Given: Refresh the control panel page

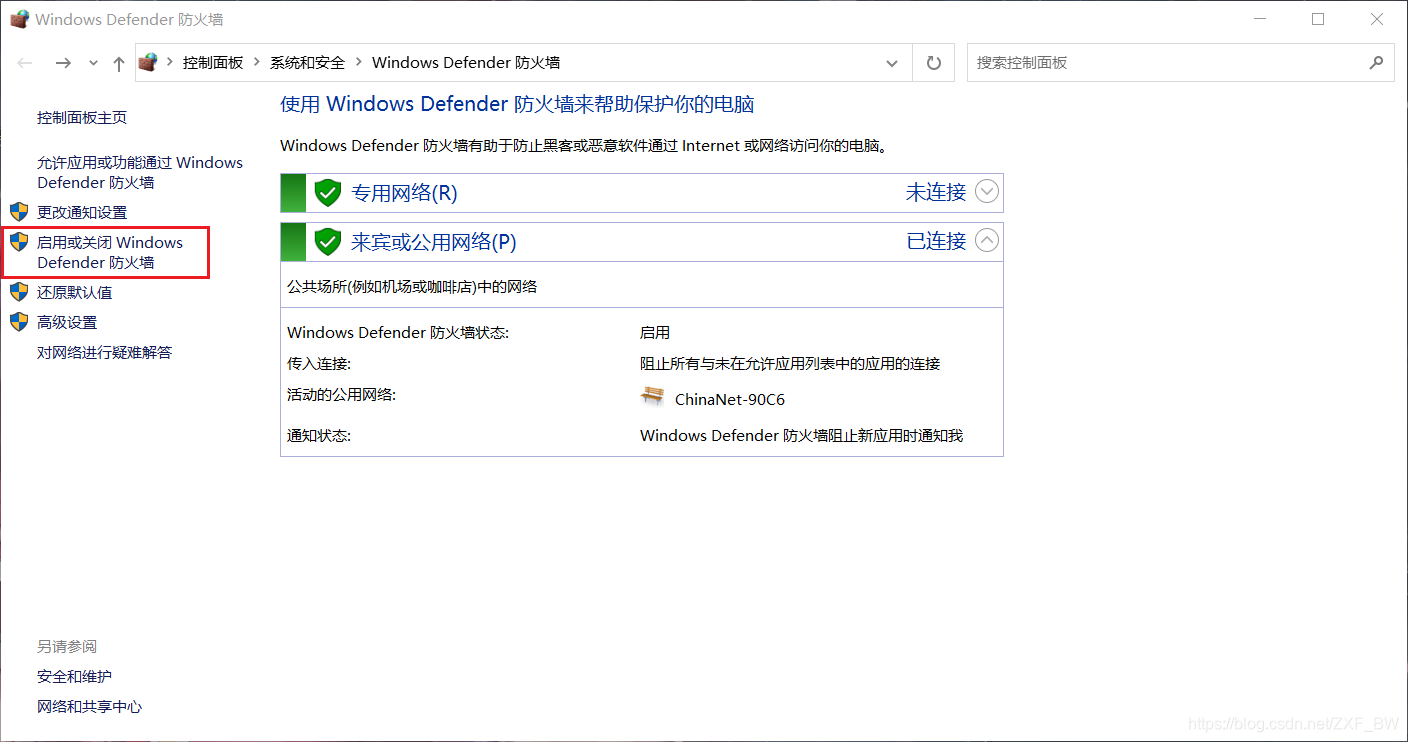Looking at the screenshot, I should pos(934,63).
